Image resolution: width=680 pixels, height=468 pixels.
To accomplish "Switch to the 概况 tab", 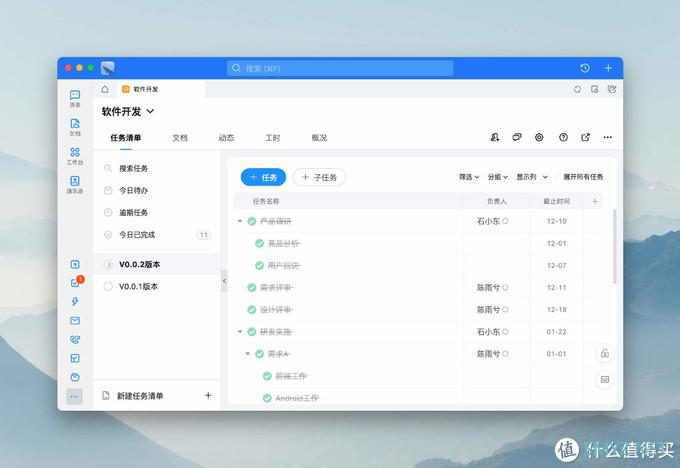I will point(319,138).
